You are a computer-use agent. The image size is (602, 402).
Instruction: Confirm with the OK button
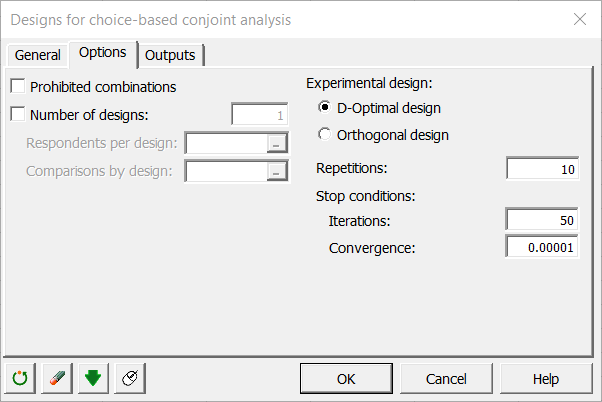pyautogui.click(x=346, y=379)
